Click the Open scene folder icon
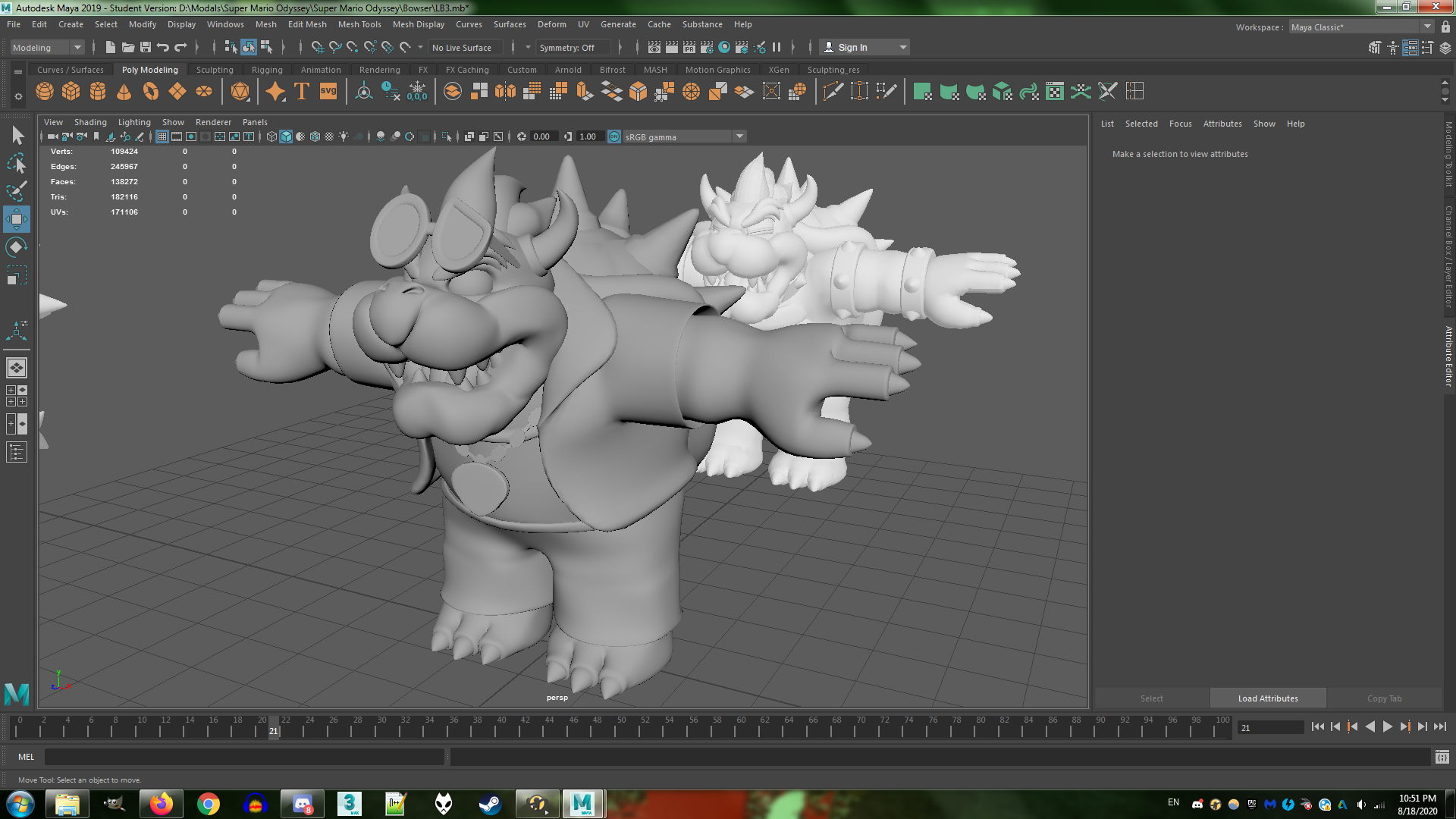Image resolution: width=1456 pixels, height=819 pixels. pyautogui.click(x=128, y=47)
